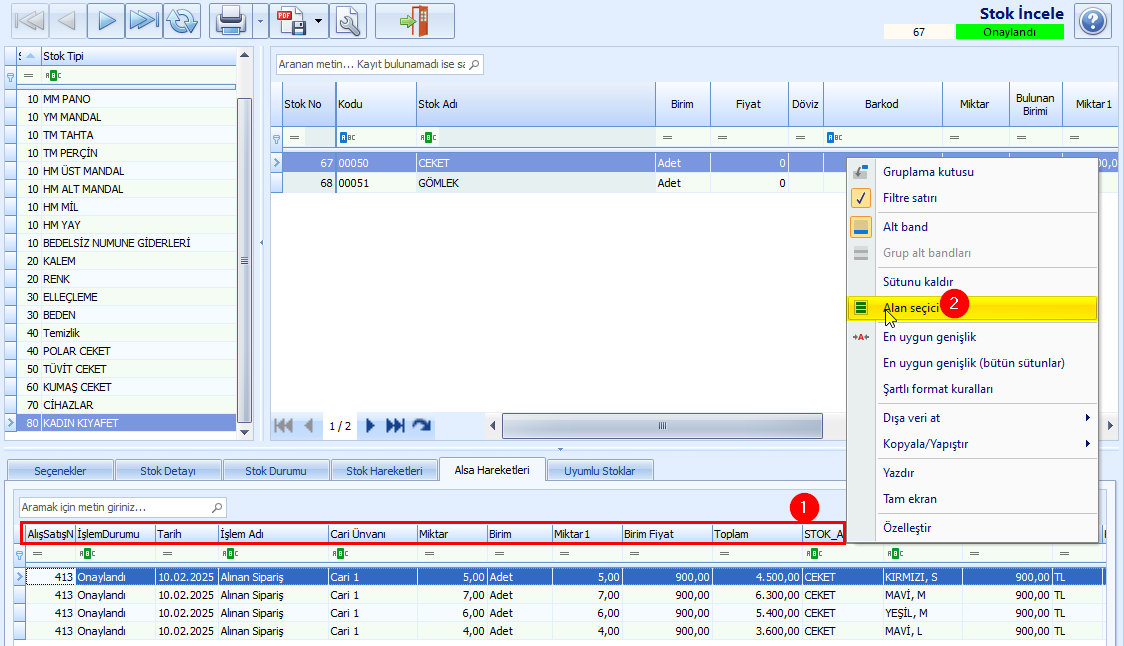Open the PDF save dropdown arrow
The image size is (1124, 646).
(x=318, y=21)
